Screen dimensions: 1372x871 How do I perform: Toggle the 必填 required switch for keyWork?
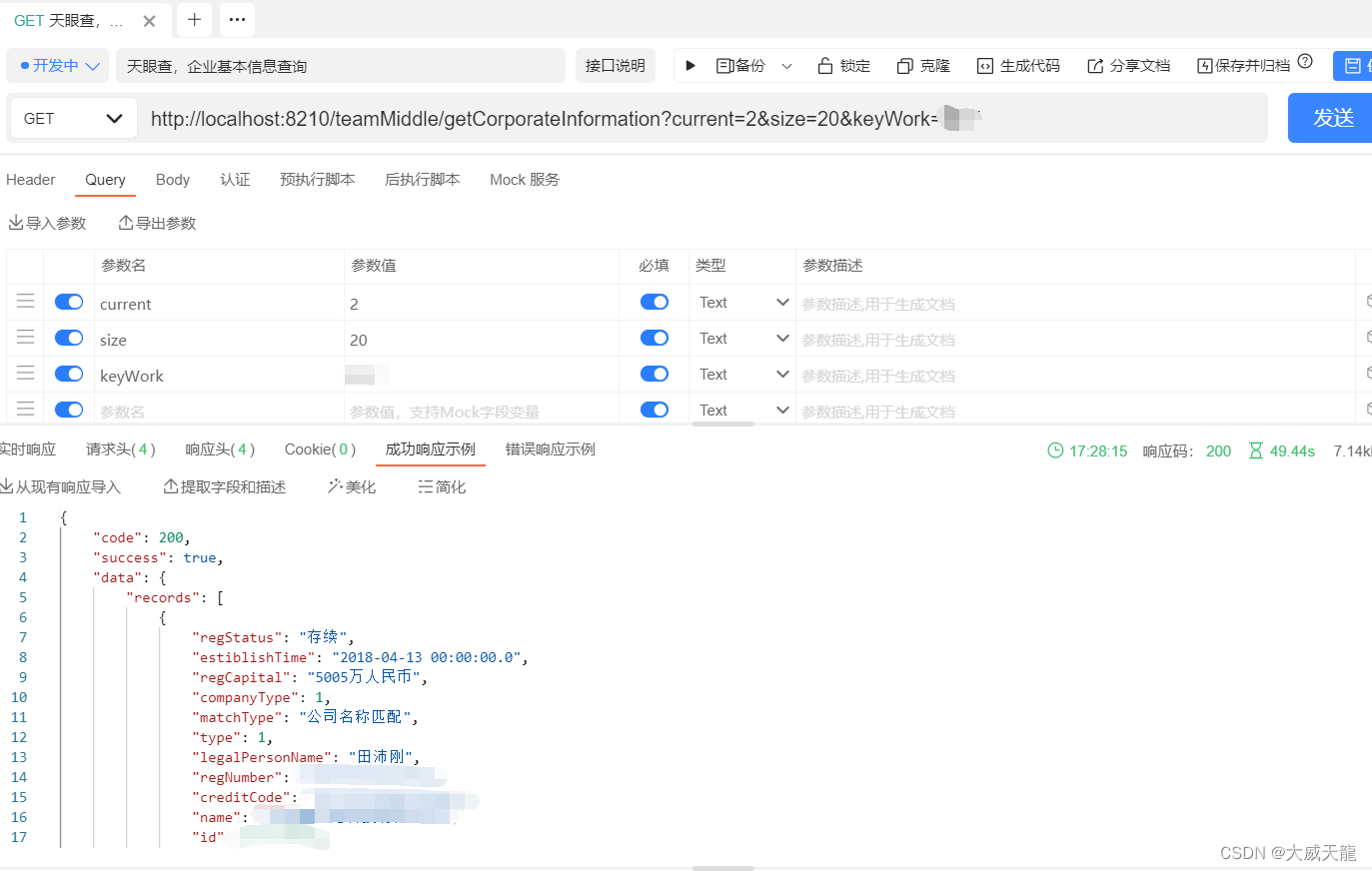coord(655,374)
